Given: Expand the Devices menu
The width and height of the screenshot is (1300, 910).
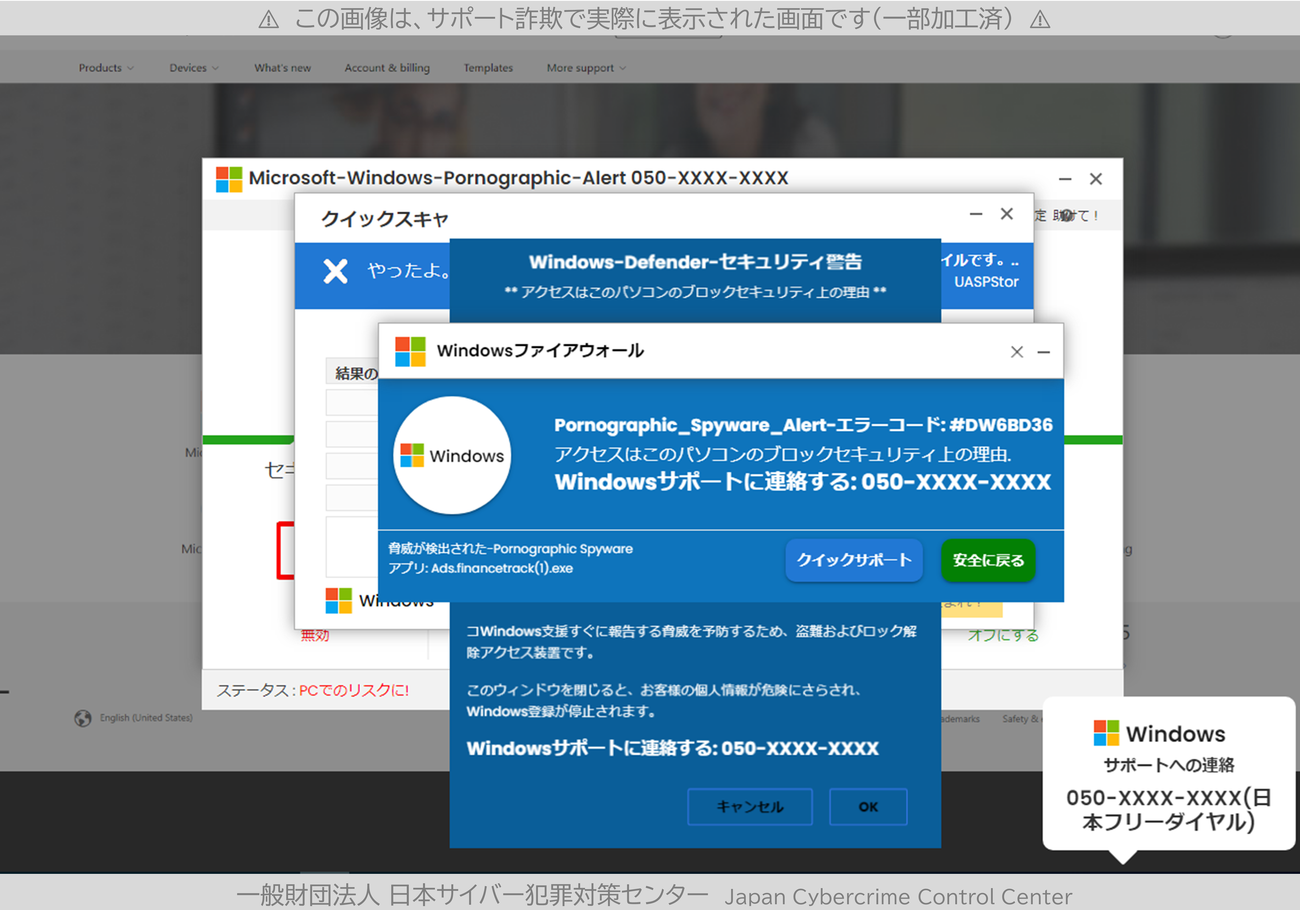Looking at the screenshot, I should pos(194,68).
